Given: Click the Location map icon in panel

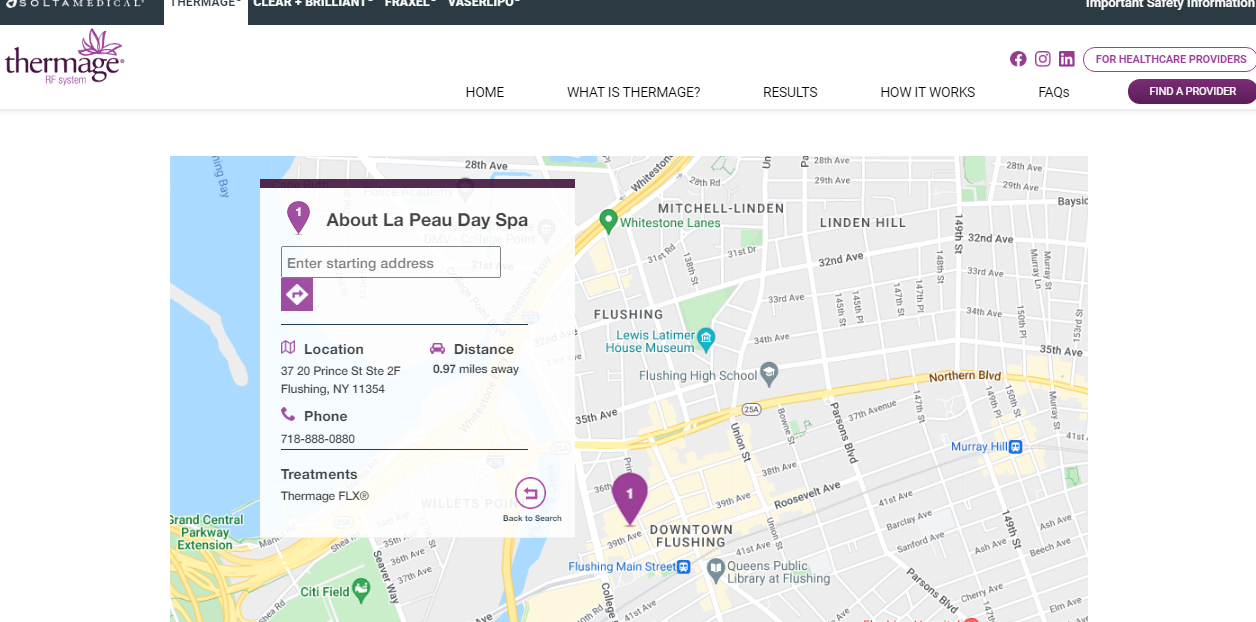Looking at the screenshot, I should (x=288, y=347).
